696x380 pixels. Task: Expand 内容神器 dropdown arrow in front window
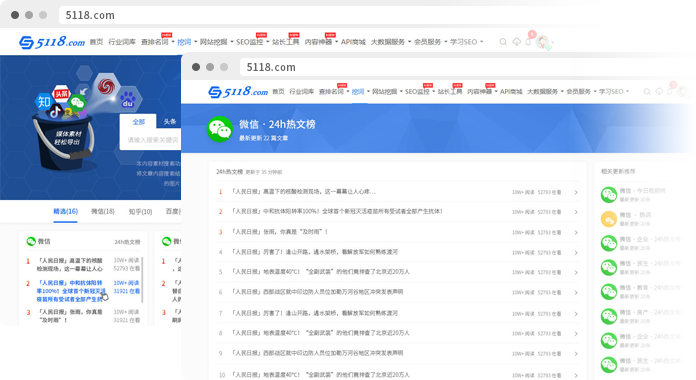coord(496,91)
